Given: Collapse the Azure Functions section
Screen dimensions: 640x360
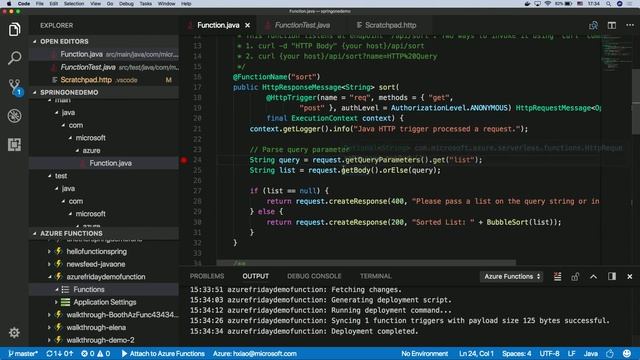Looking at the screenshot, I should click(35, 233).
